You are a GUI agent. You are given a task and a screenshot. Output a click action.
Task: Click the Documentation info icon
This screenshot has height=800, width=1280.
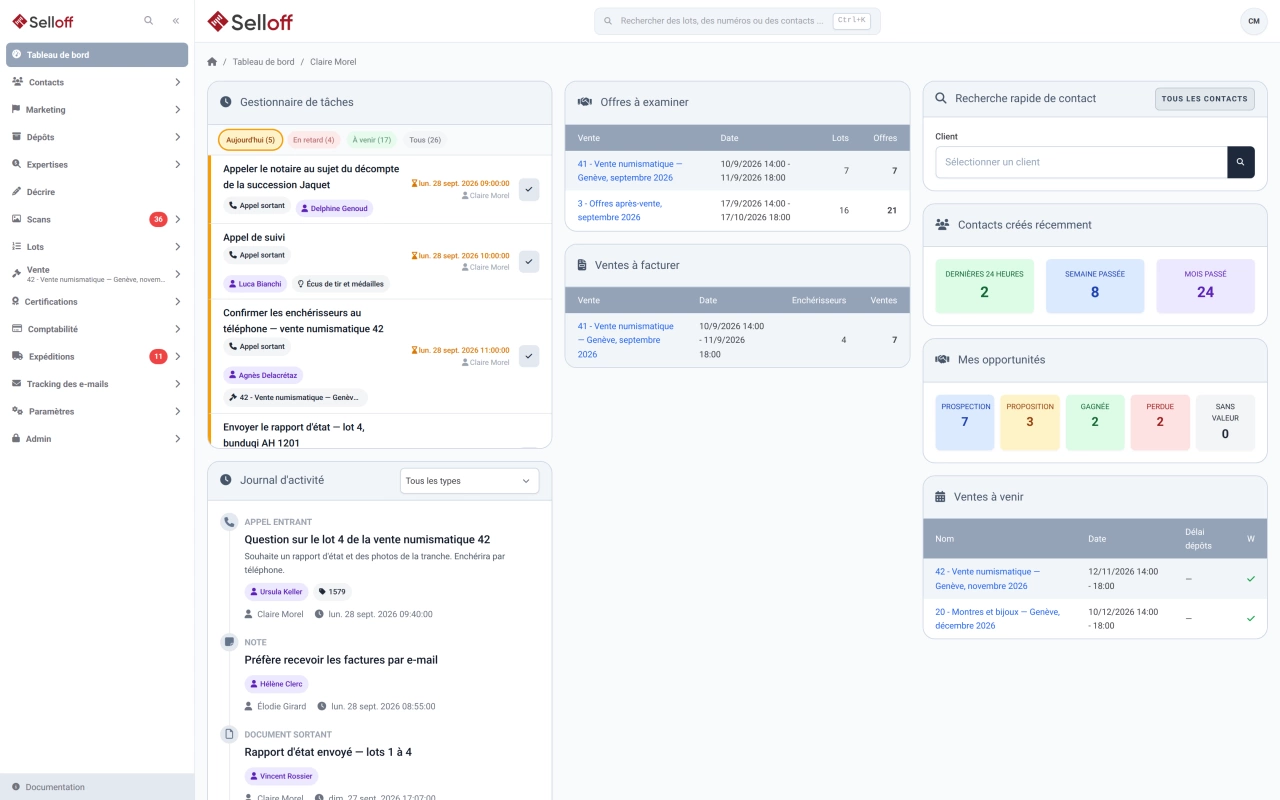coord(16,787)
